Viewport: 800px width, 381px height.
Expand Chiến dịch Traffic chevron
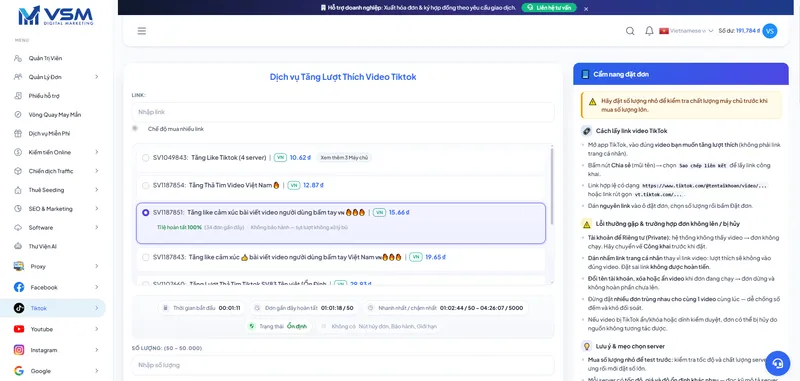pos(96,171)
